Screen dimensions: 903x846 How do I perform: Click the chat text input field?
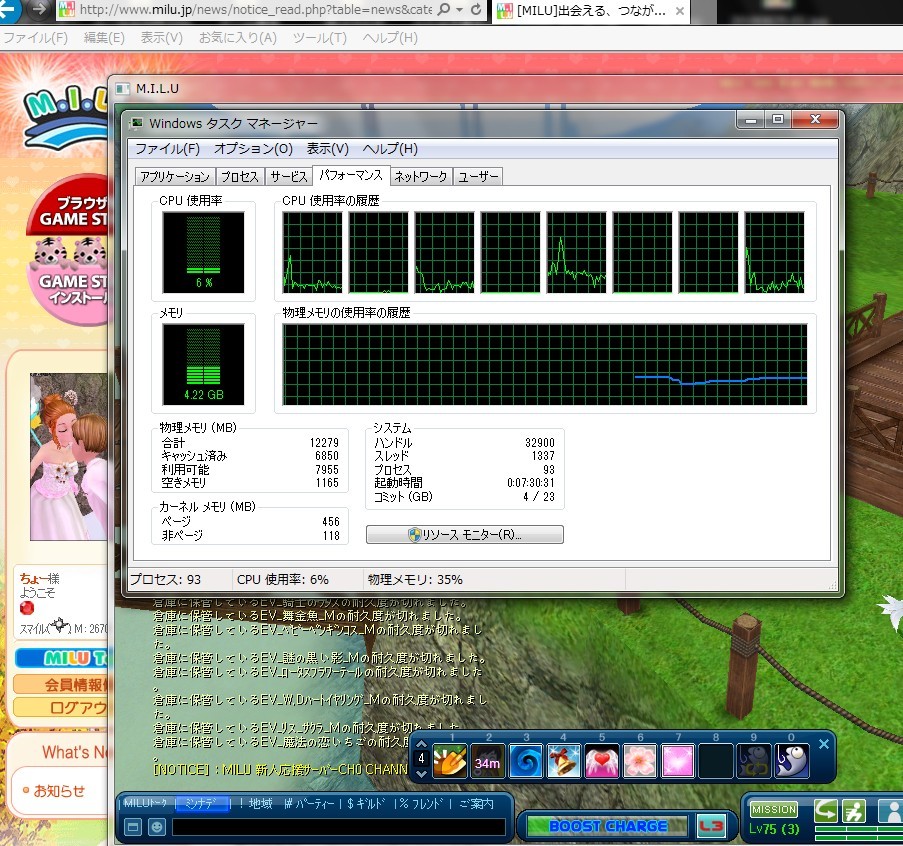pos(338,827)
